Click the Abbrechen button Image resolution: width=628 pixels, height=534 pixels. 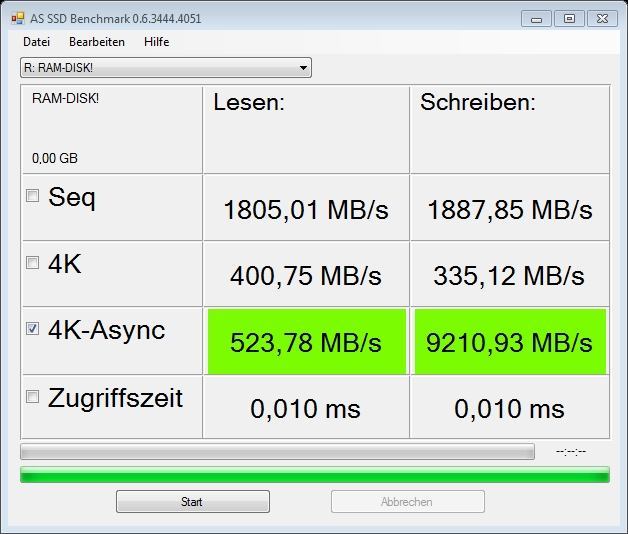point(408,502)
